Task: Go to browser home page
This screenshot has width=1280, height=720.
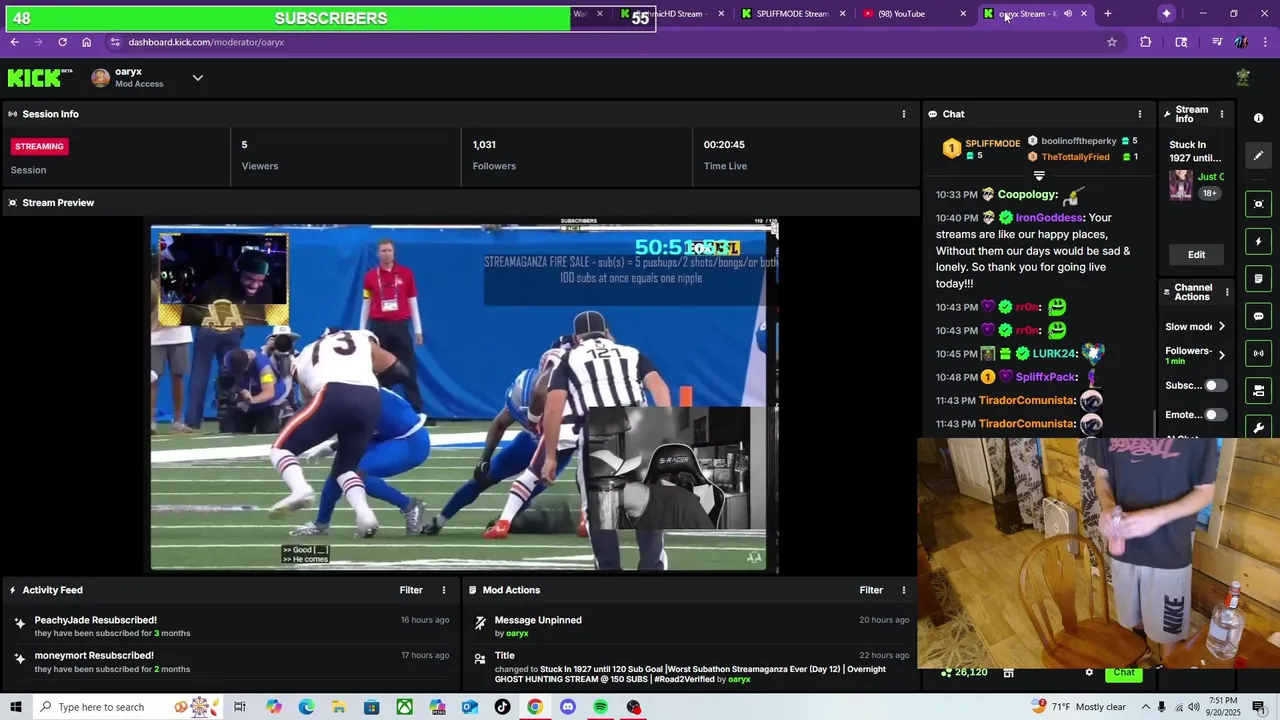Action: pyautogui.click(x=86, y=42)
